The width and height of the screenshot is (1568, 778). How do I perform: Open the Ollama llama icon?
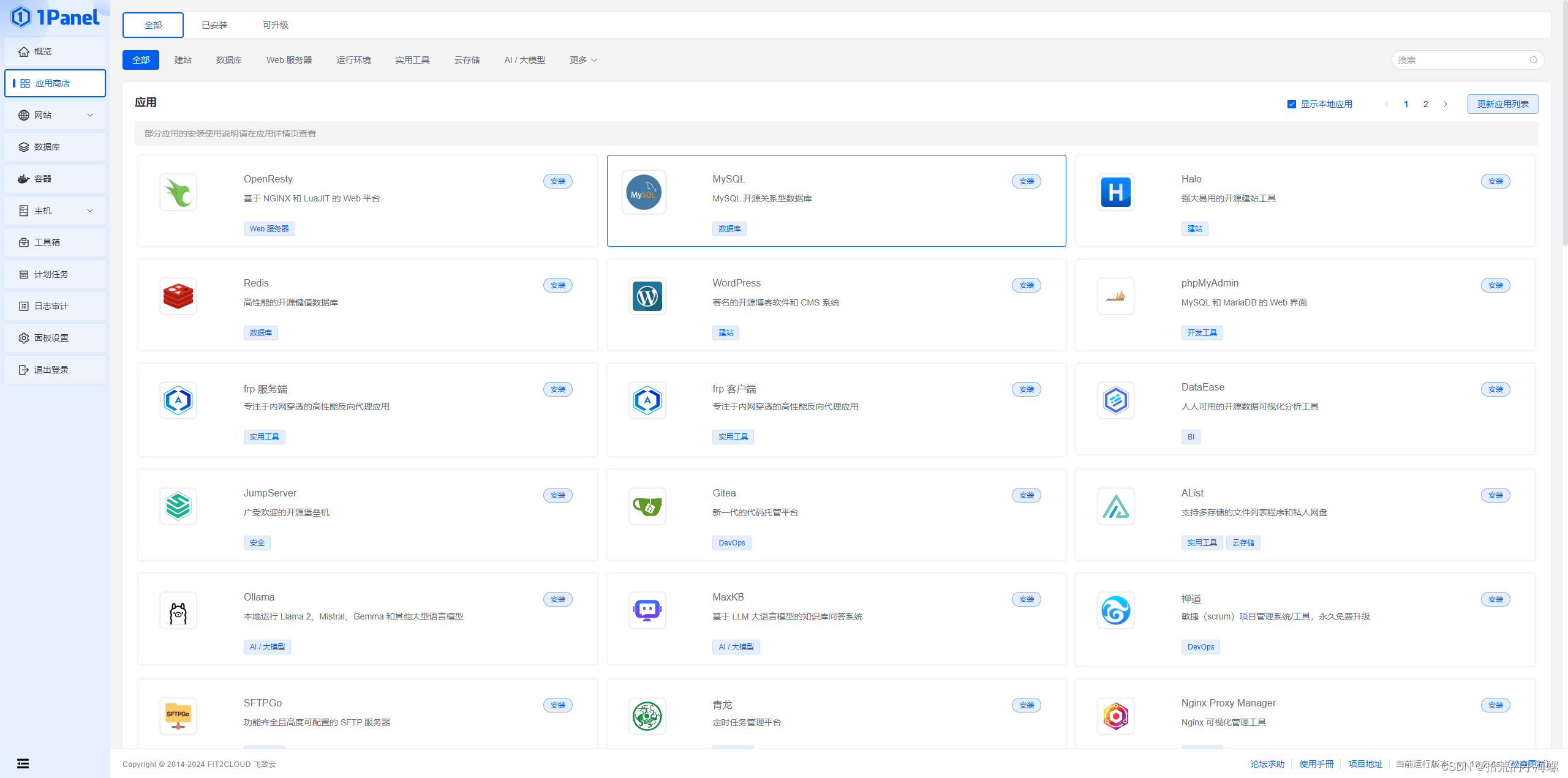pos(178,610)
